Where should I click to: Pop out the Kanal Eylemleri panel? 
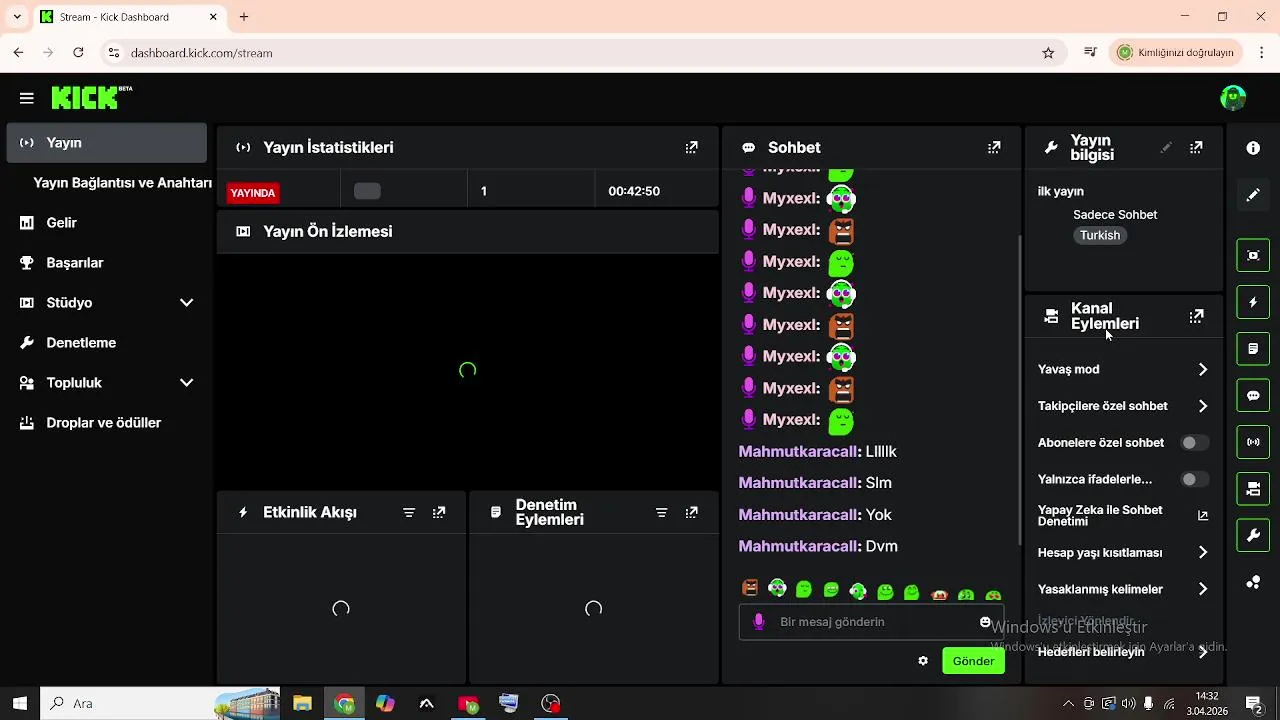(x=1196, y=316)
